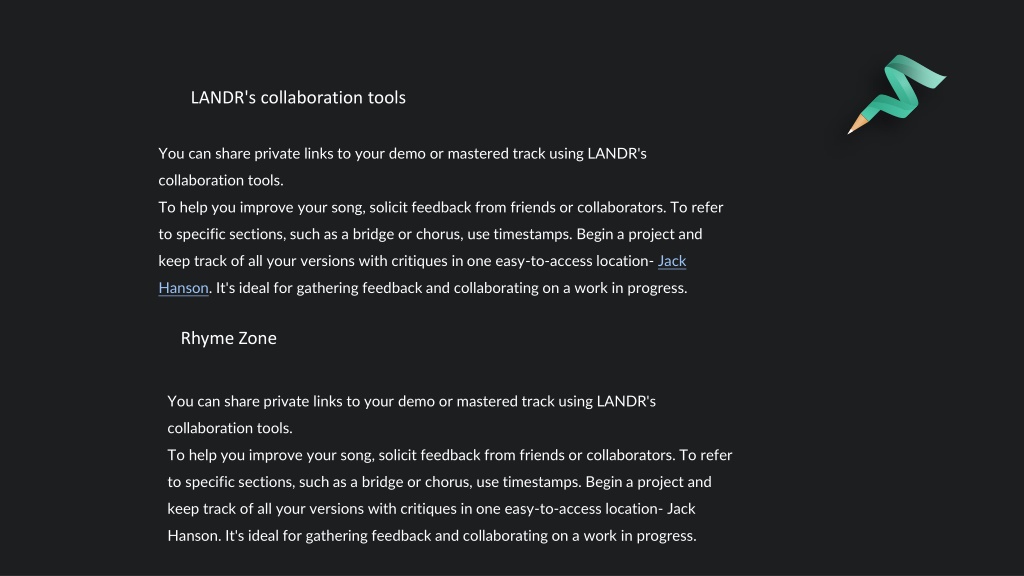Click word "timestamps" in the LANDR's collaboration section

[x=532, y=234]
